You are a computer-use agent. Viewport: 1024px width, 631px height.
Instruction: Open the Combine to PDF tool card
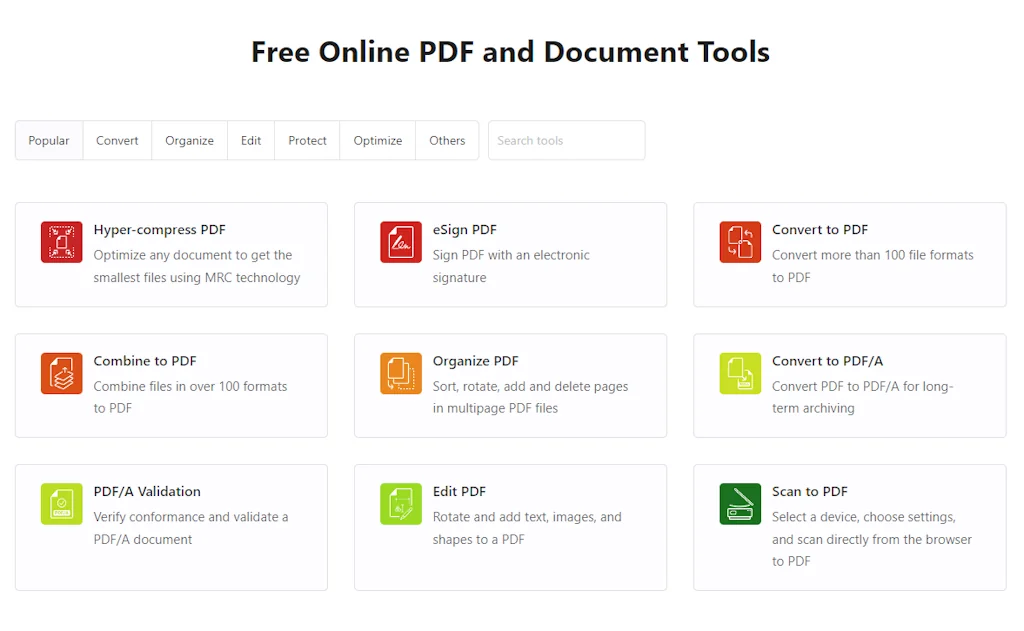click(171, 385)
